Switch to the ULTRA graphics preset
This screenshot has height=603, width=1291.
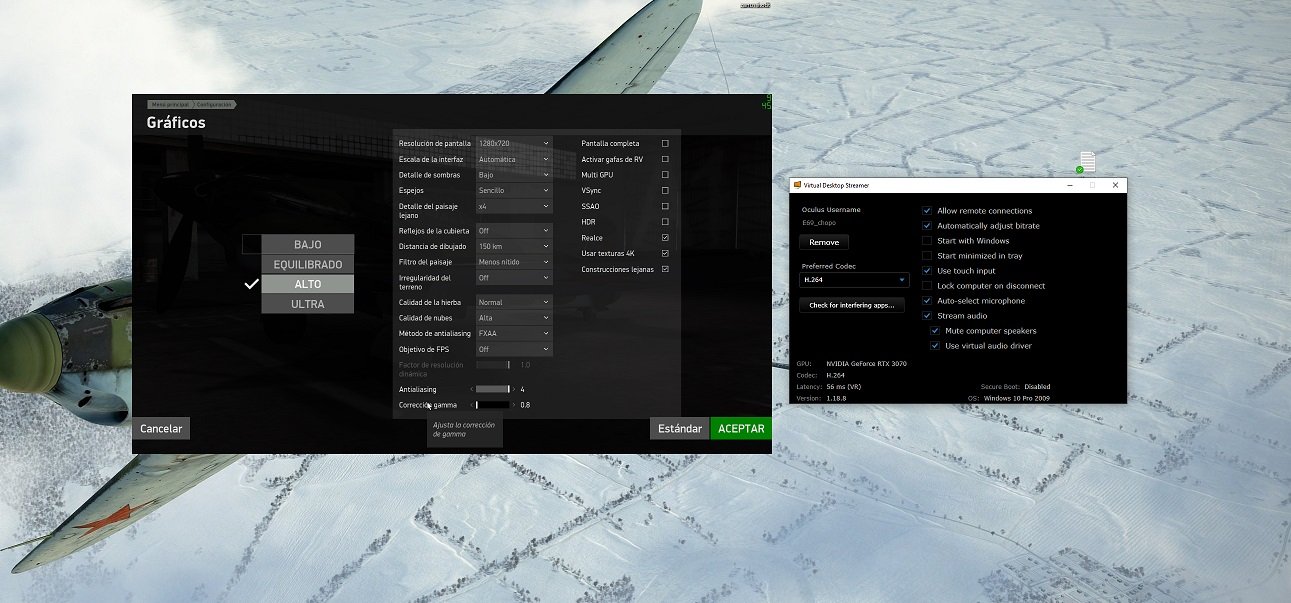click(307, 304)
